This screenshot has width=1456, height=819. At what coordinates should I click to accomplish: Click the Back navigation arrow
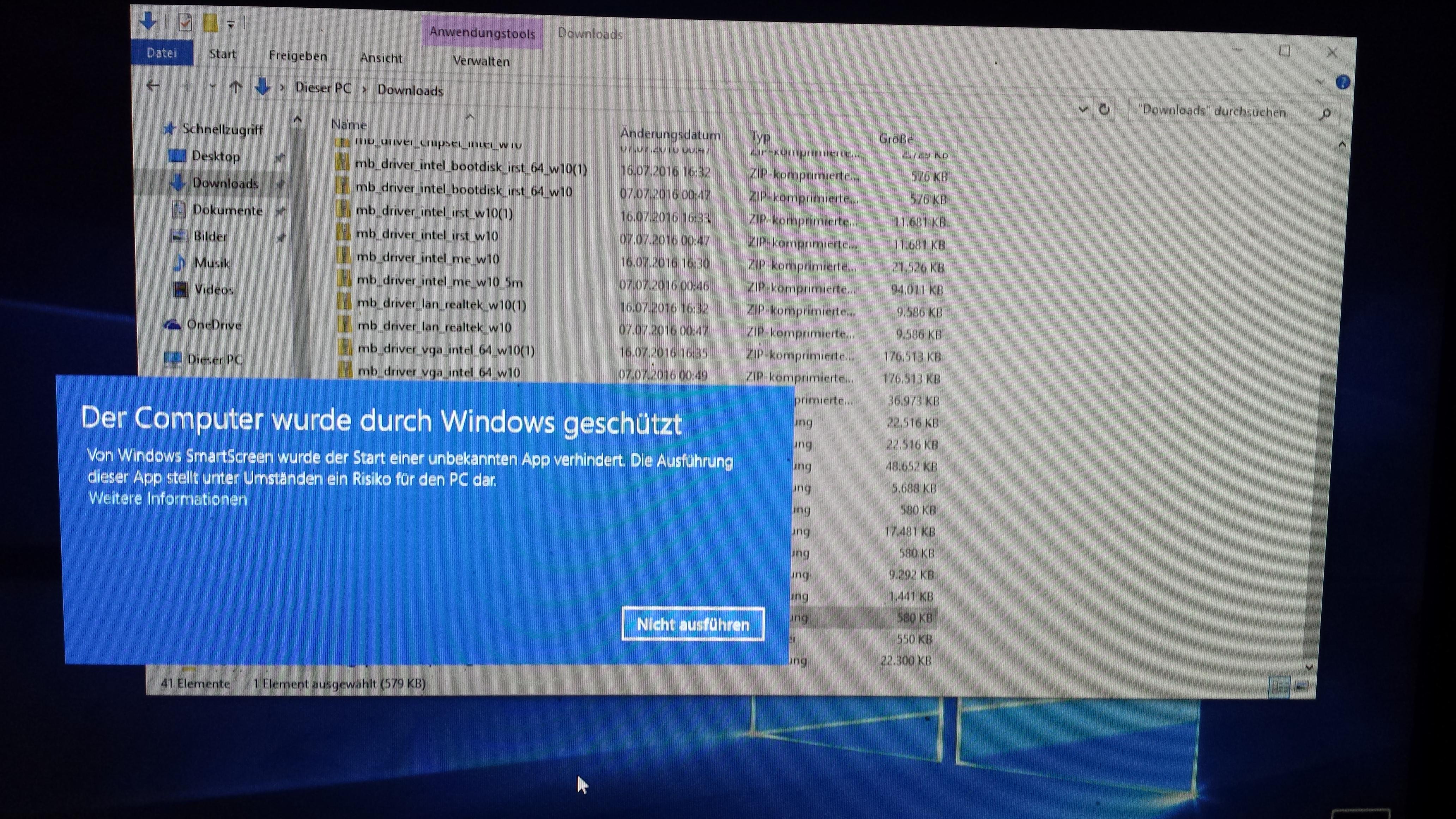153,86
